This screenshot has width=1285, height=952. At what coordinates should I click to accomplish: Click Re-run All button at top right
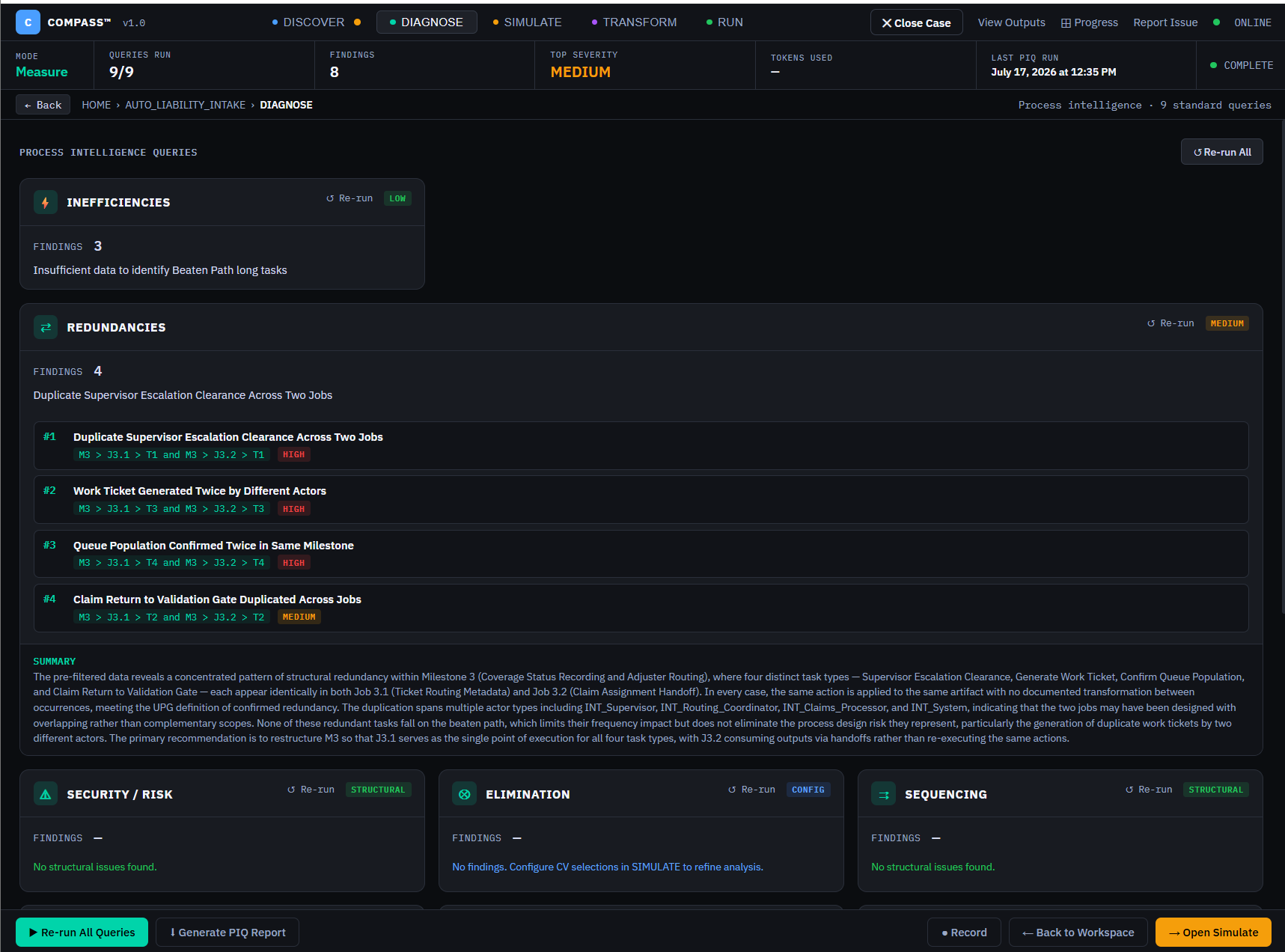[1221, 152]
